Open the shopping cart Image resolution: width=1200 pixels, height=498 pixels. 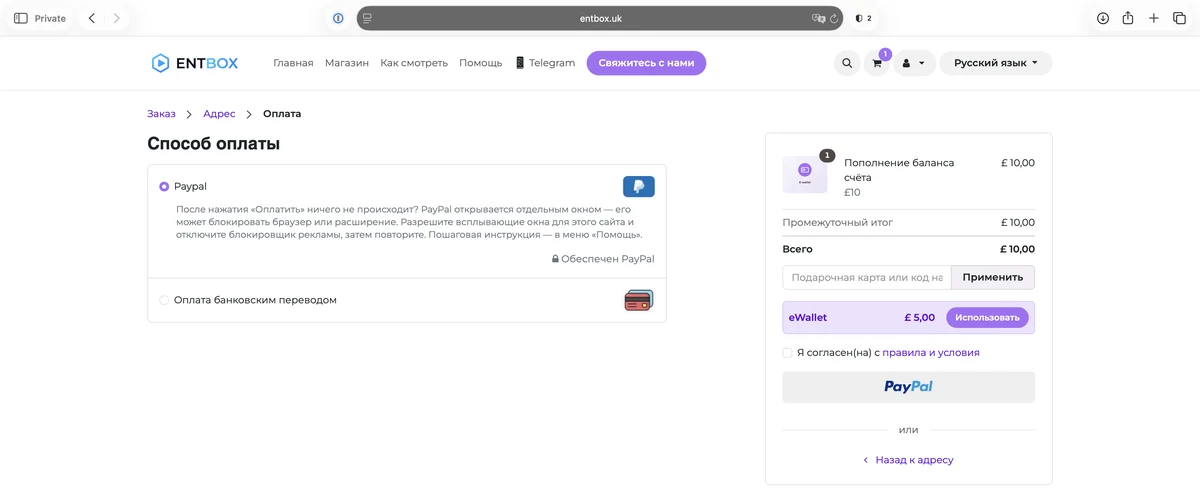click(877, 63)
